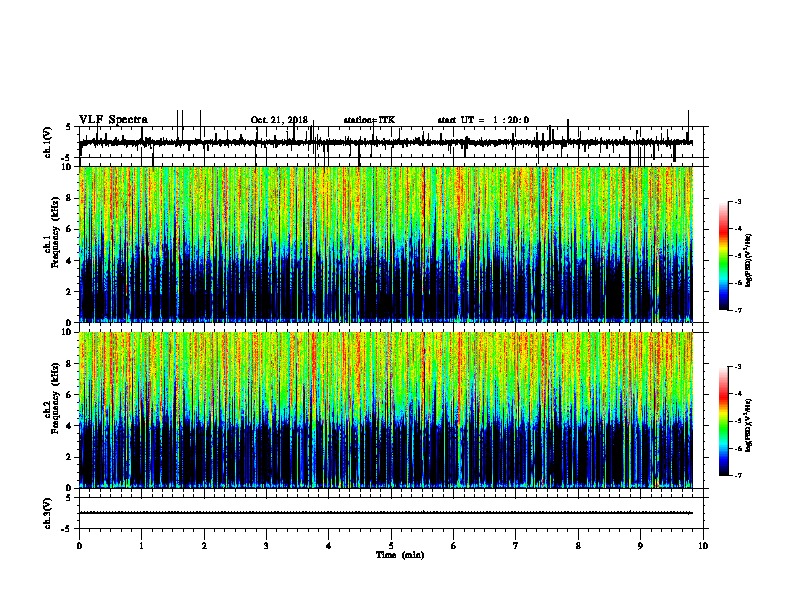This screenshot has width=792, height=612.
Task: Click the "-3" tick on ch.1 colorbar
Action: click(738, 202)
